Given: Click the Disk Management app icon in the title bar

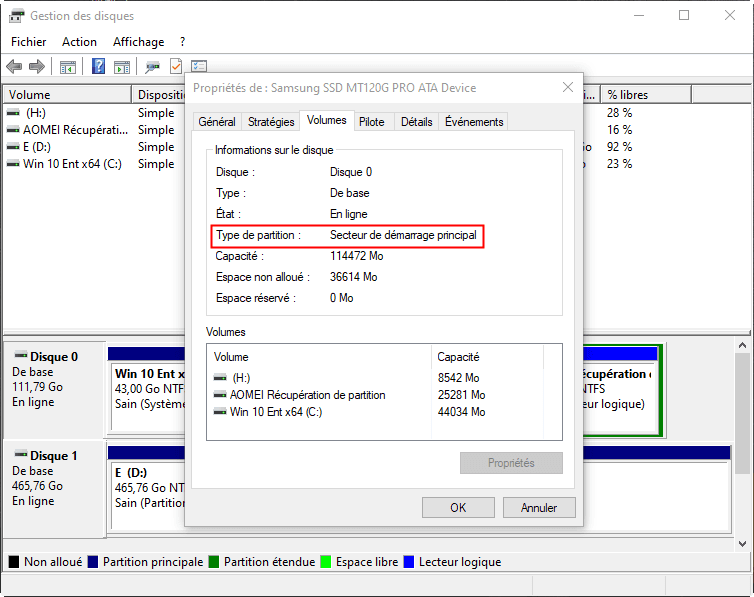Looking at the screenshot, I should click(x=16, y=16).
